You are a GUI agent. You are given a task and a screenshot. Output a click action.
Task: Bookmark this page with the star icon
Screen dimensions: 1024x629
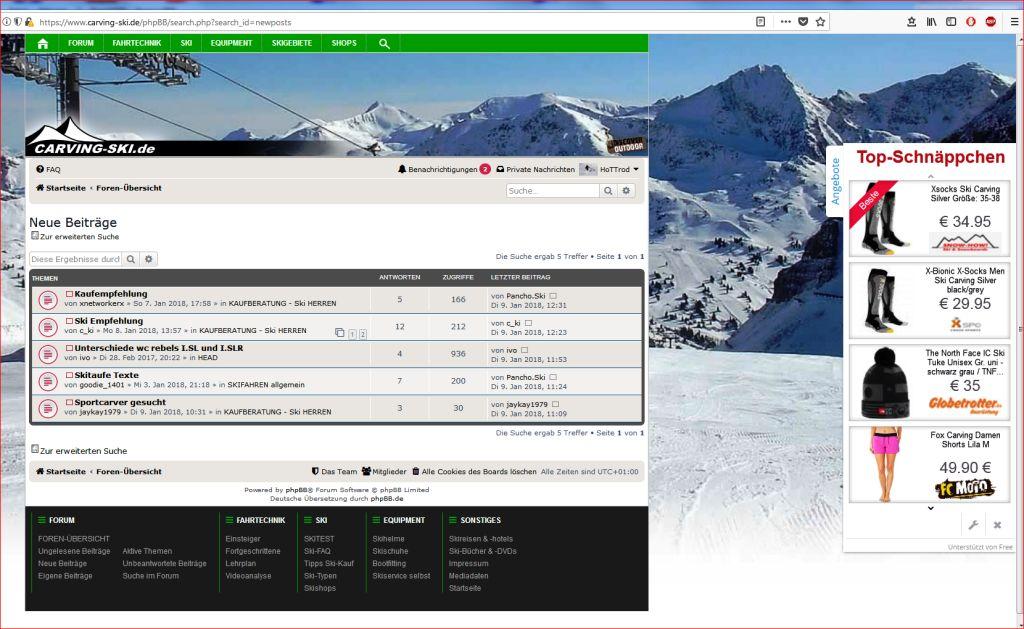point(821,21)
